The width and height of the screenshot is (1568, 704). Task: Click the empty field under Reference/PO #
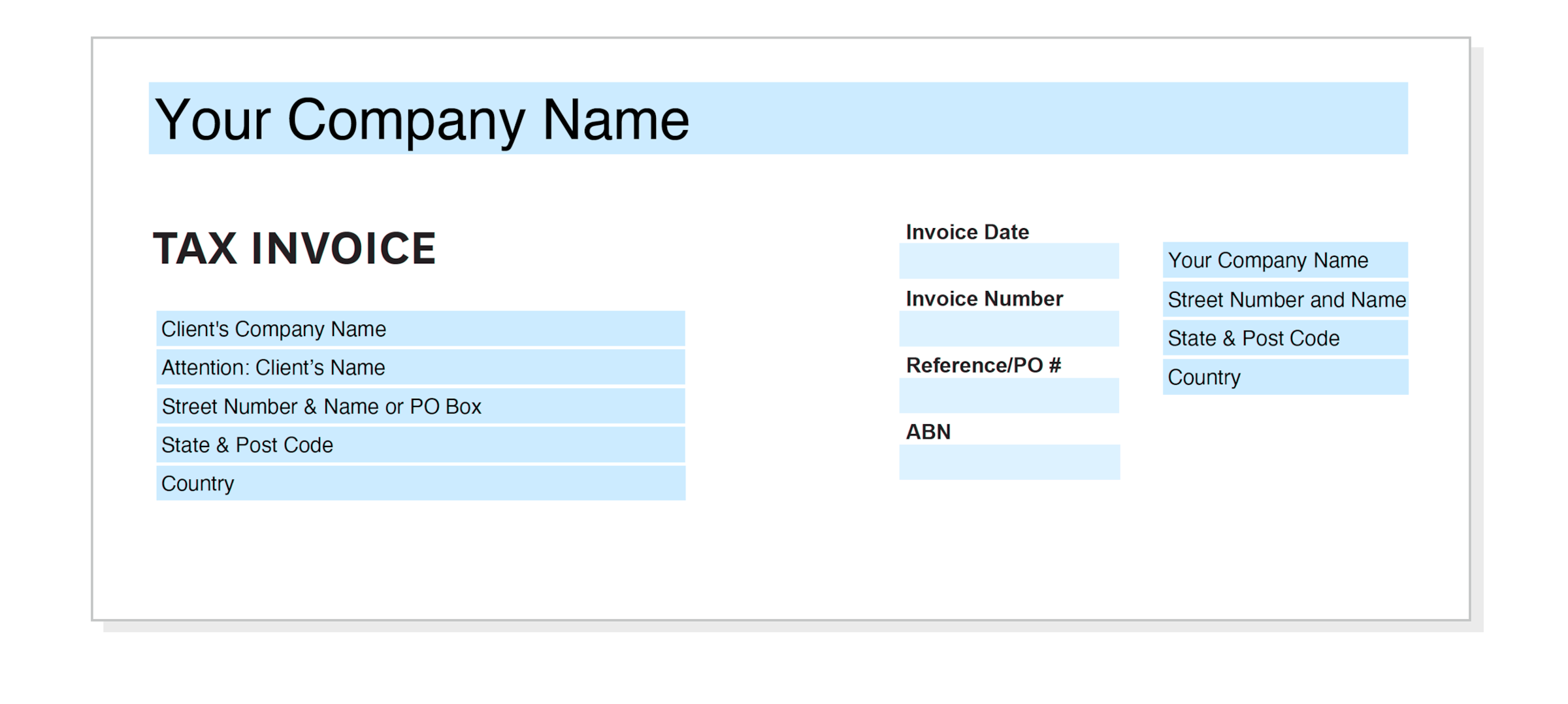pyautogui.click(x=1009, y=395)
